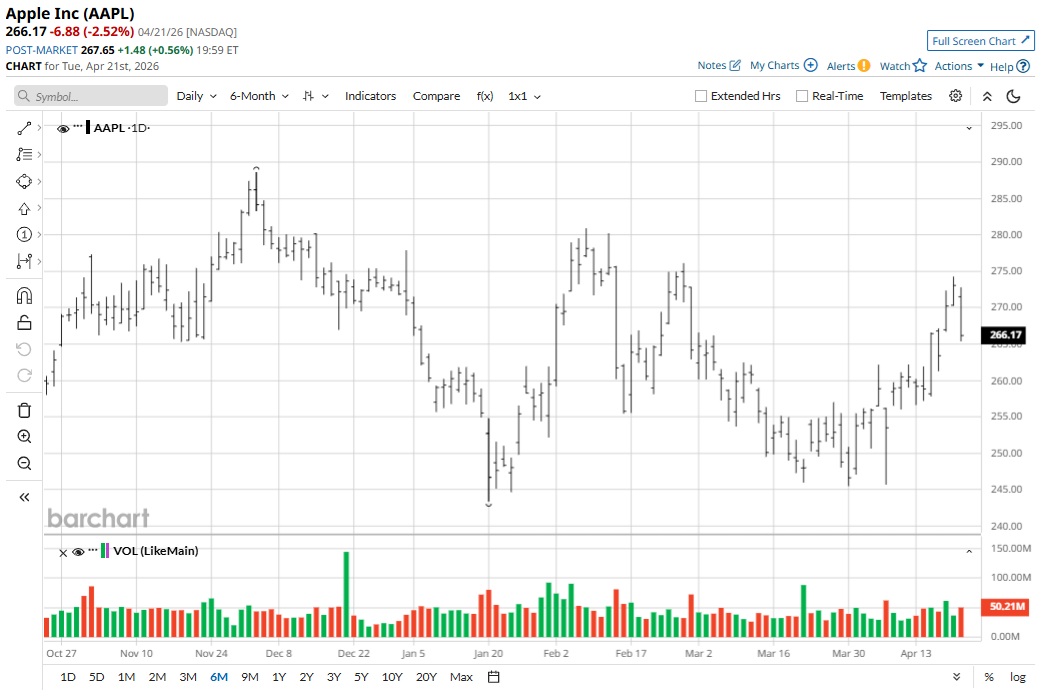Open the bar type selector icon

pyautogui.click(x=309, y=97)
